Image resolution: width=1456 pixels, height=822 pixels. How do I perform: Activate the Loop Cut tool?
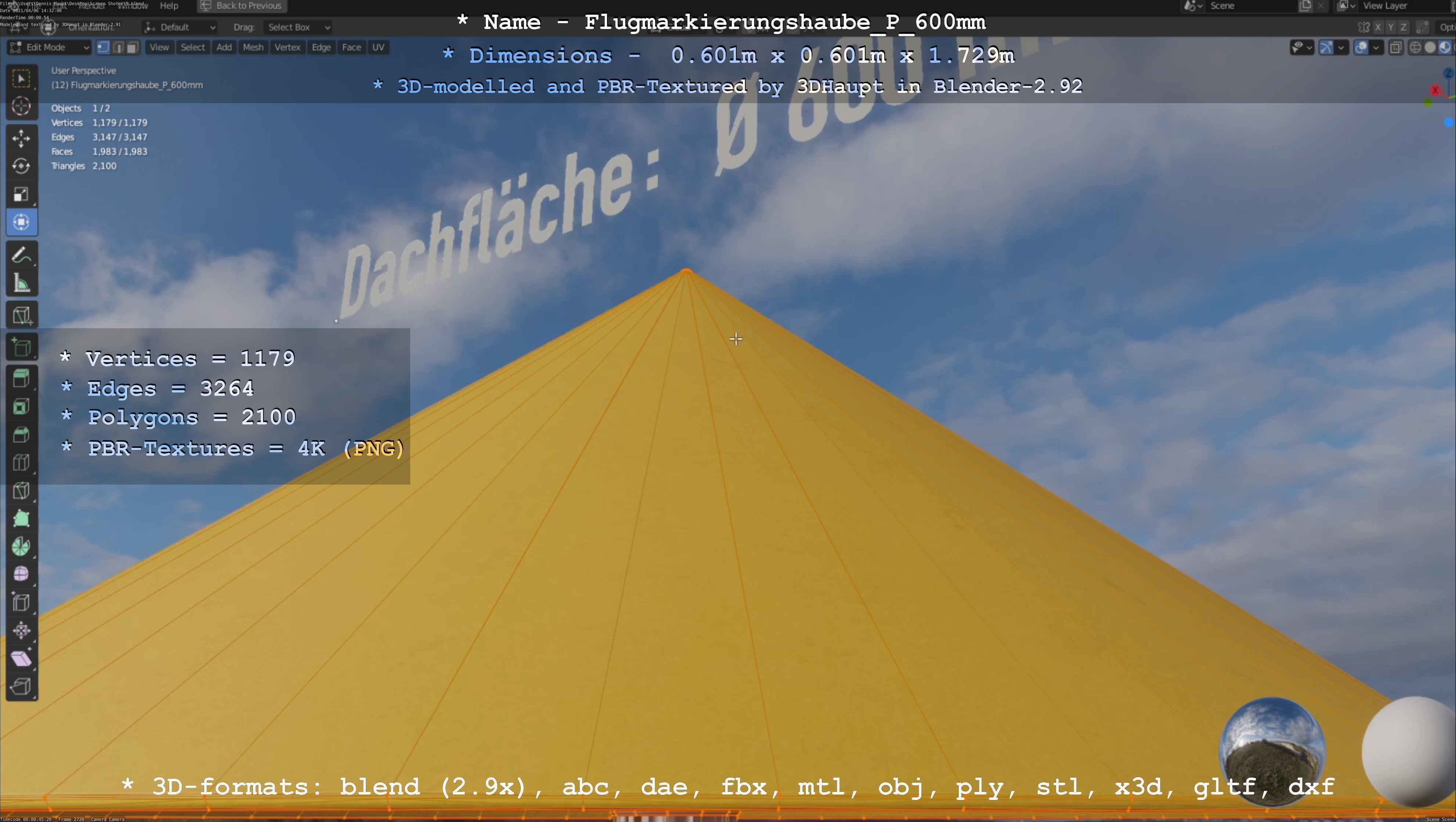point(21,462)
